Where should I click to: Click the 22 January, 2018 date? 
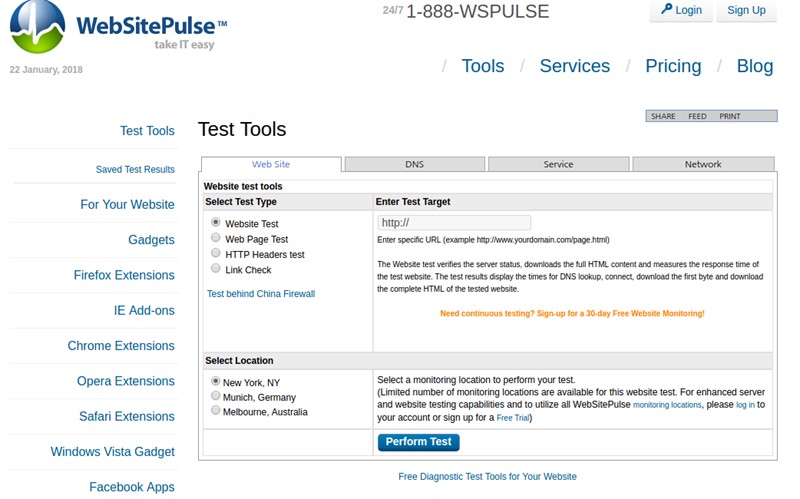46,70
